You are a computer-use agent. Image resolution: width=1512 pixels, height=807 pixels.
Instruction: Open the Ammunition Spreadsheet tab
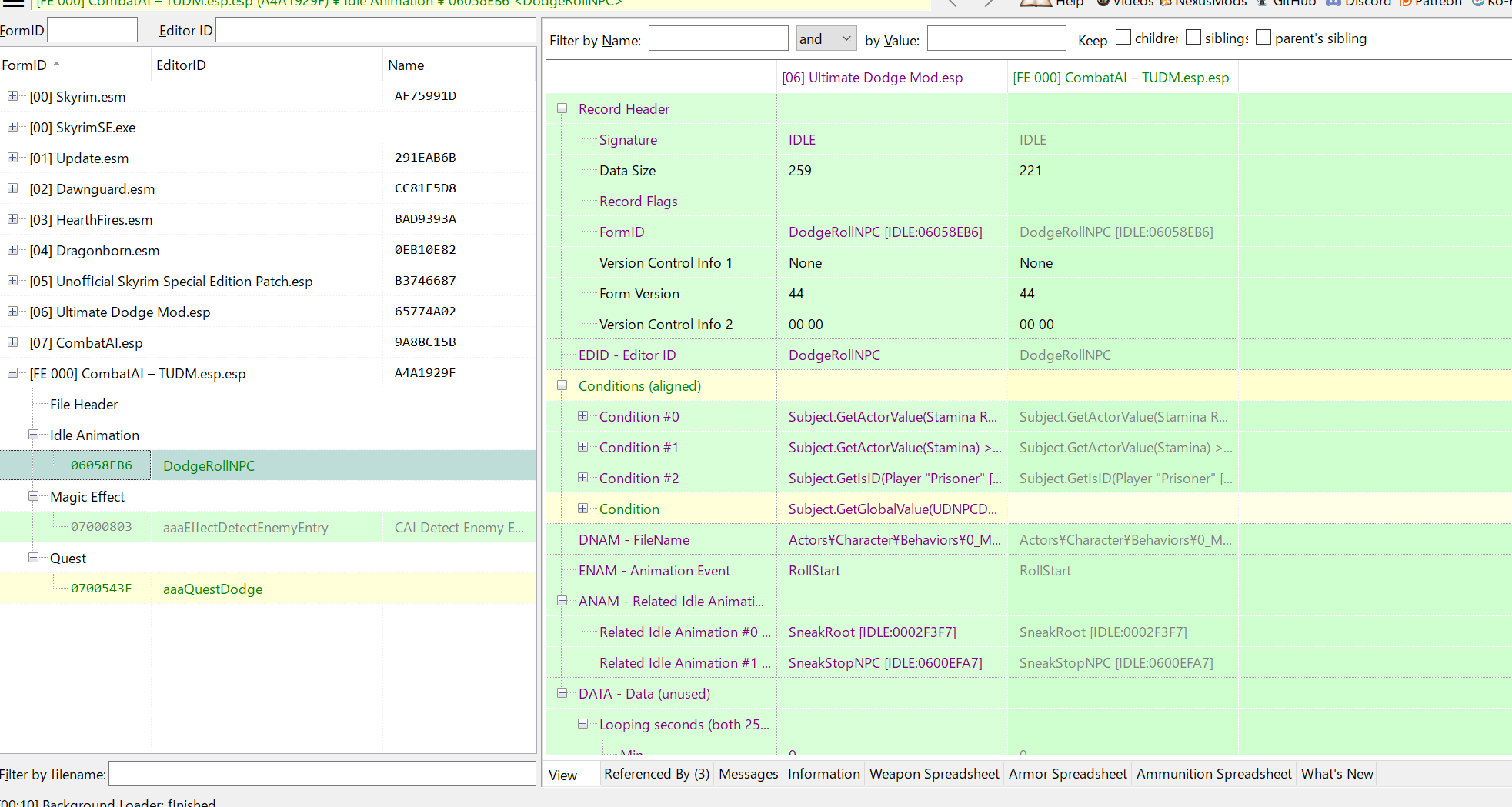click(1213, 774)
